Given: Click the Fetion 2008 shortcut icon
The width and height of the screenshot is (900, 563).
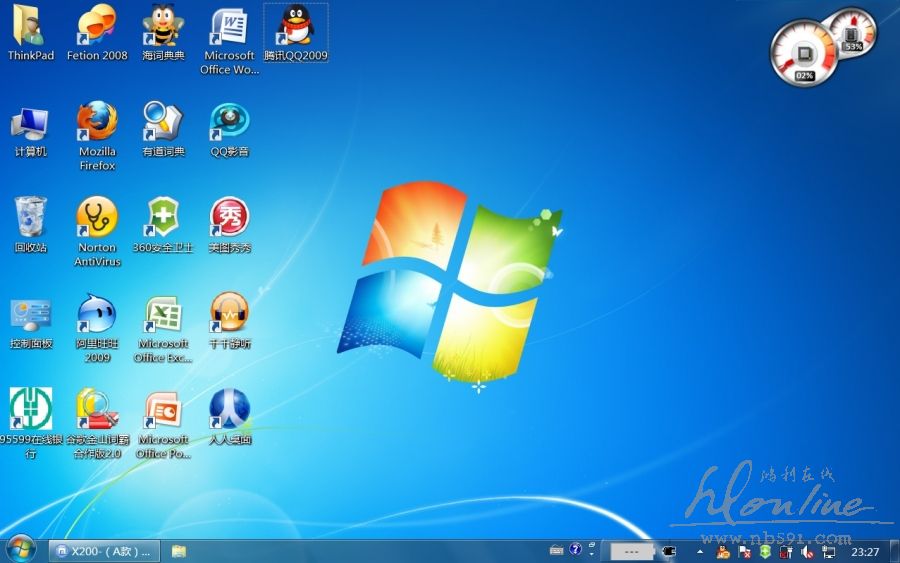Looking at the screenshot, I should pyautogui.click(x=97, y=26).
